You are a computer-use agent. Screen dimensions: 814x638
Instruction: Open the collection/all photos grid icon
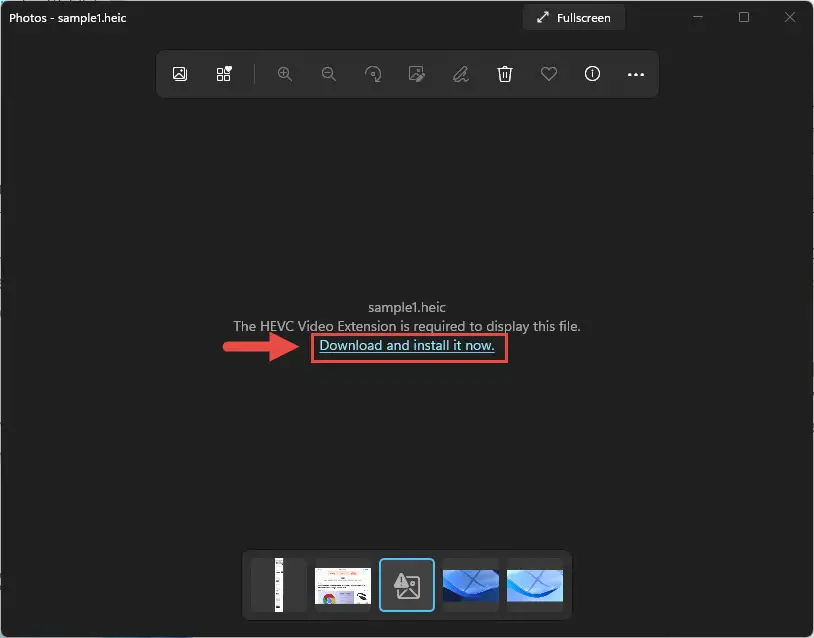coord(224,74)
